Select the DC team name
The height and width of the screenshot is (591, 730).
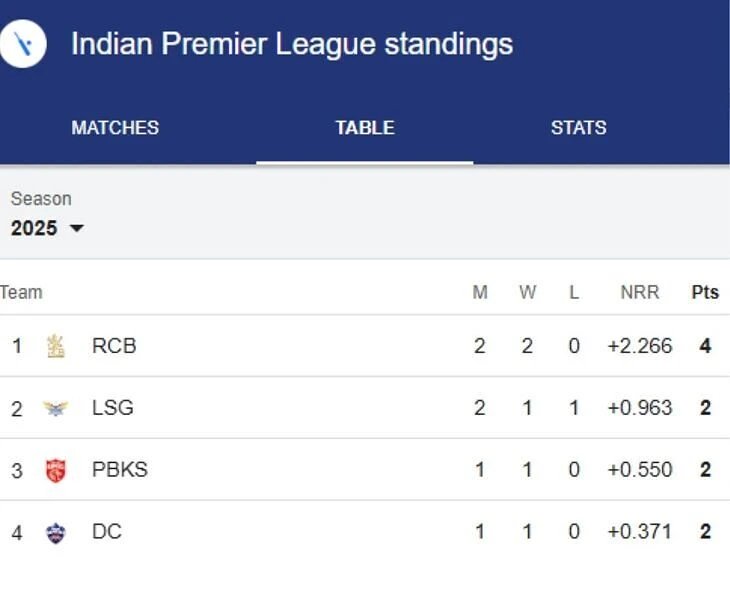(x=107, y=531)
